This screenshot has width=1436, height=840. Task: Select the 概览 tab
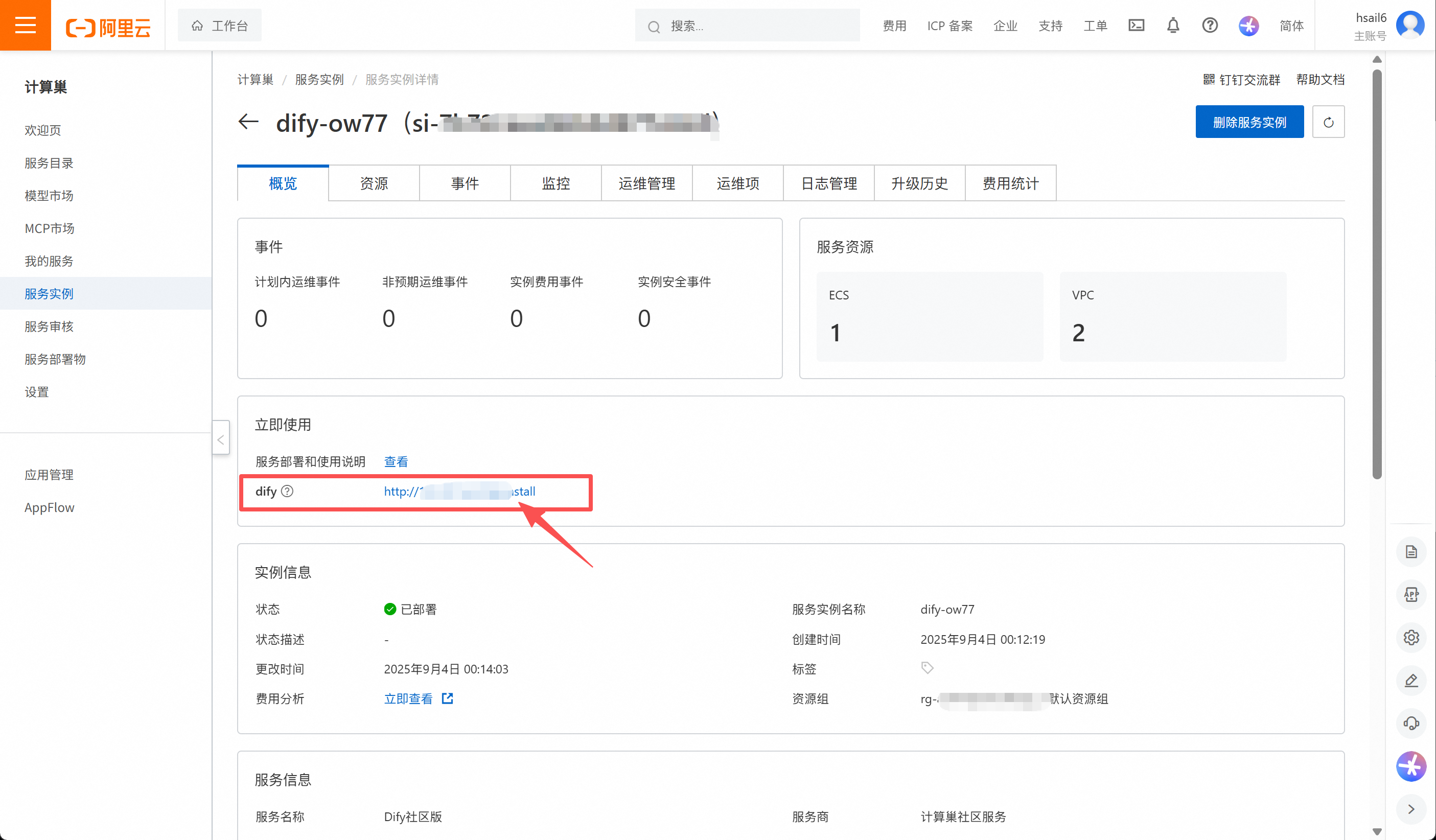pyautogui.click(x=283, y=183)
